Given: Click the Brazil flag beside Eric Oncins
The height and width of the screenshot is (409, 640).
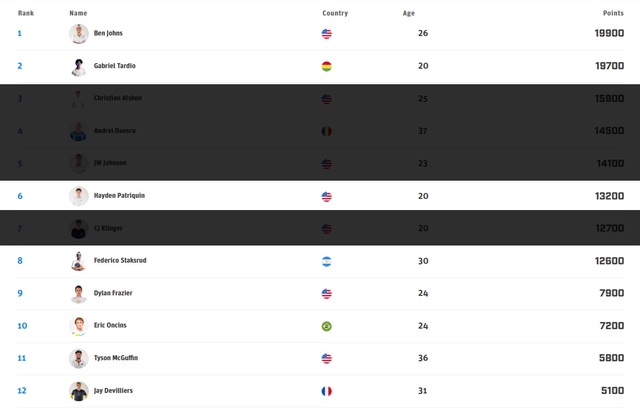Looking at the screenshot, I should [x=326, y=326].
